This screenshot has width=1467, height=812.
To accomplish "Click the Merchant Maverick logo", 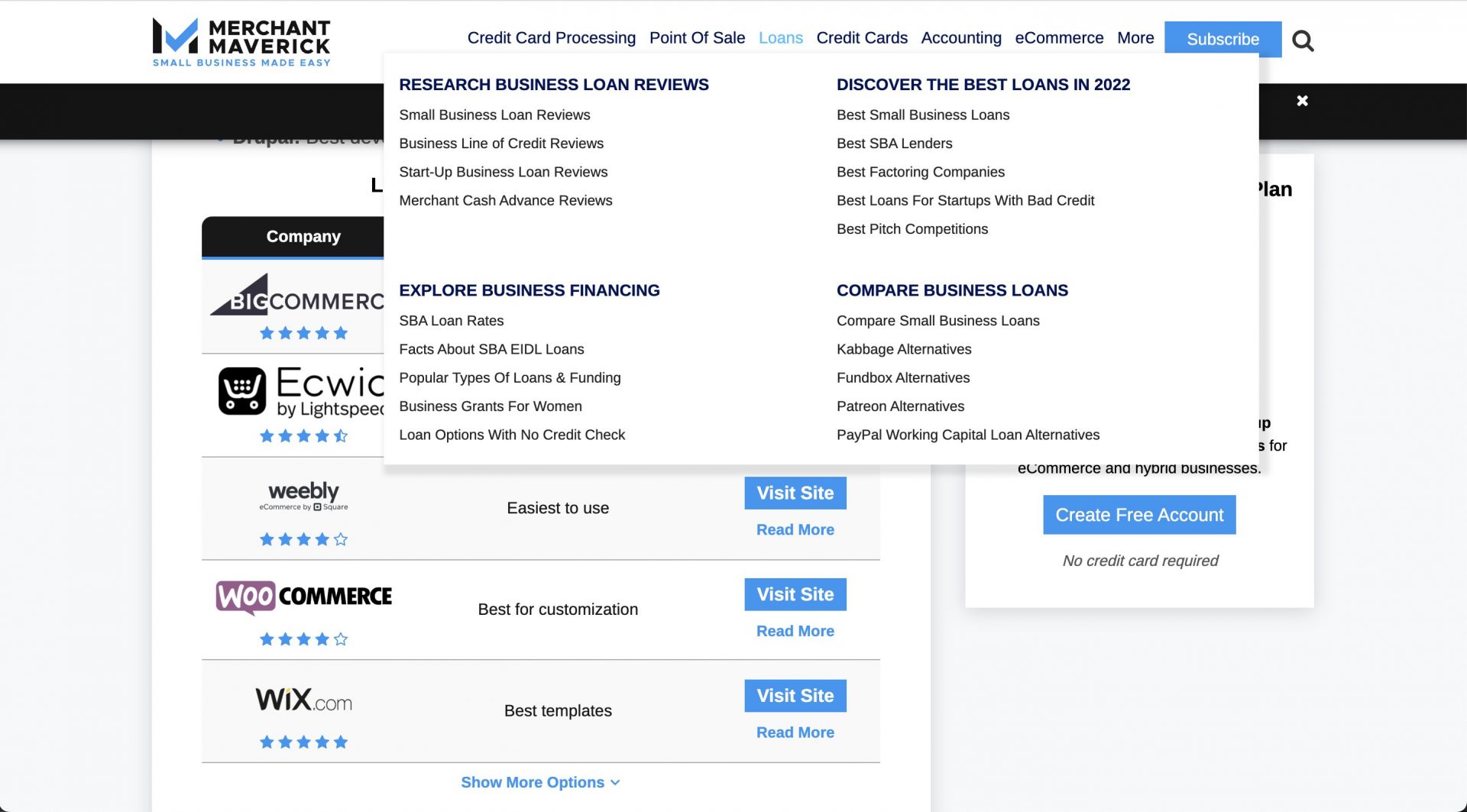I will [x=241, y=42].
